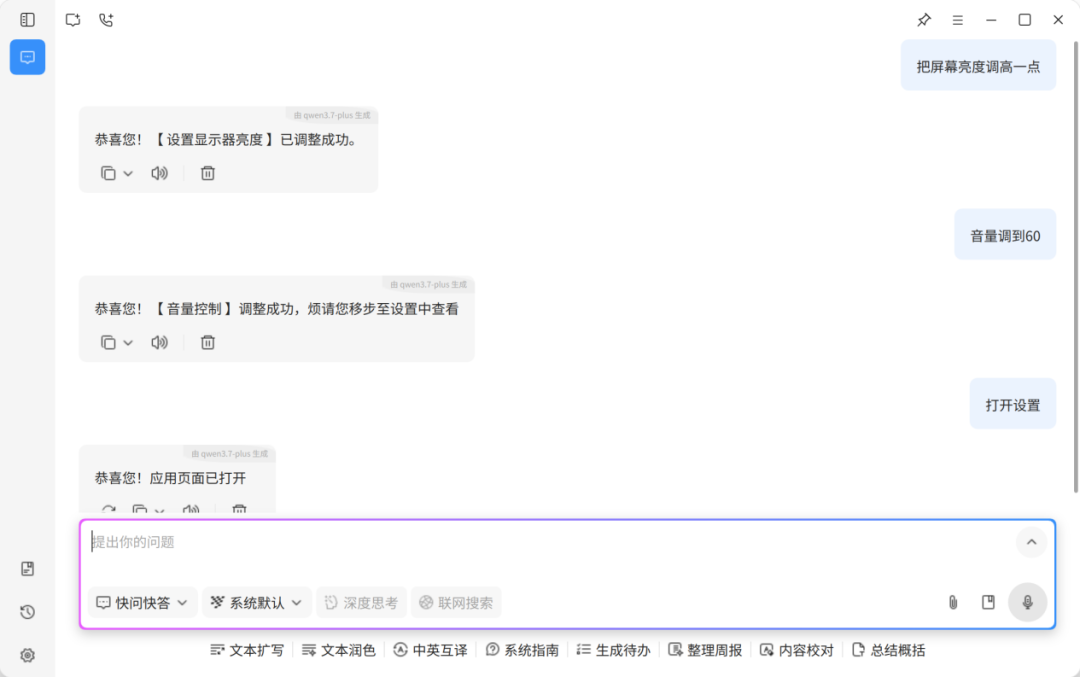Read aloud the volume control reply
Screen dimensions: 1080x677
point(159,342)
